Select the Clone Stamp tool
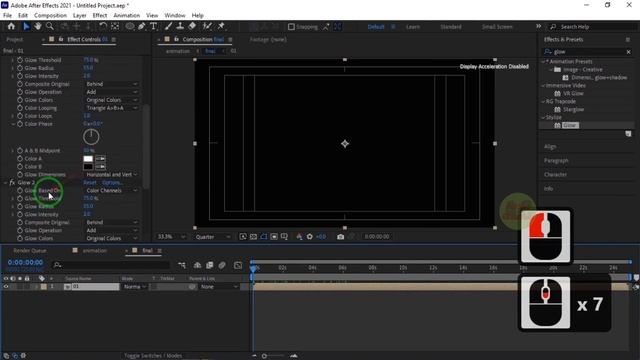The width and height of the screenshot is (640, 360). click(180, 27)
